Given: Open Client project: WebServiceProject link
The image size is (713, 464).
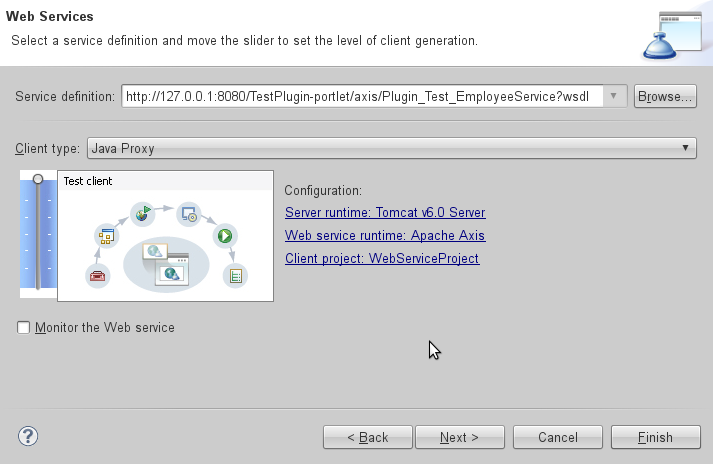Looking at the screenshot, I should pyautogui.click(x=382, y=259).
